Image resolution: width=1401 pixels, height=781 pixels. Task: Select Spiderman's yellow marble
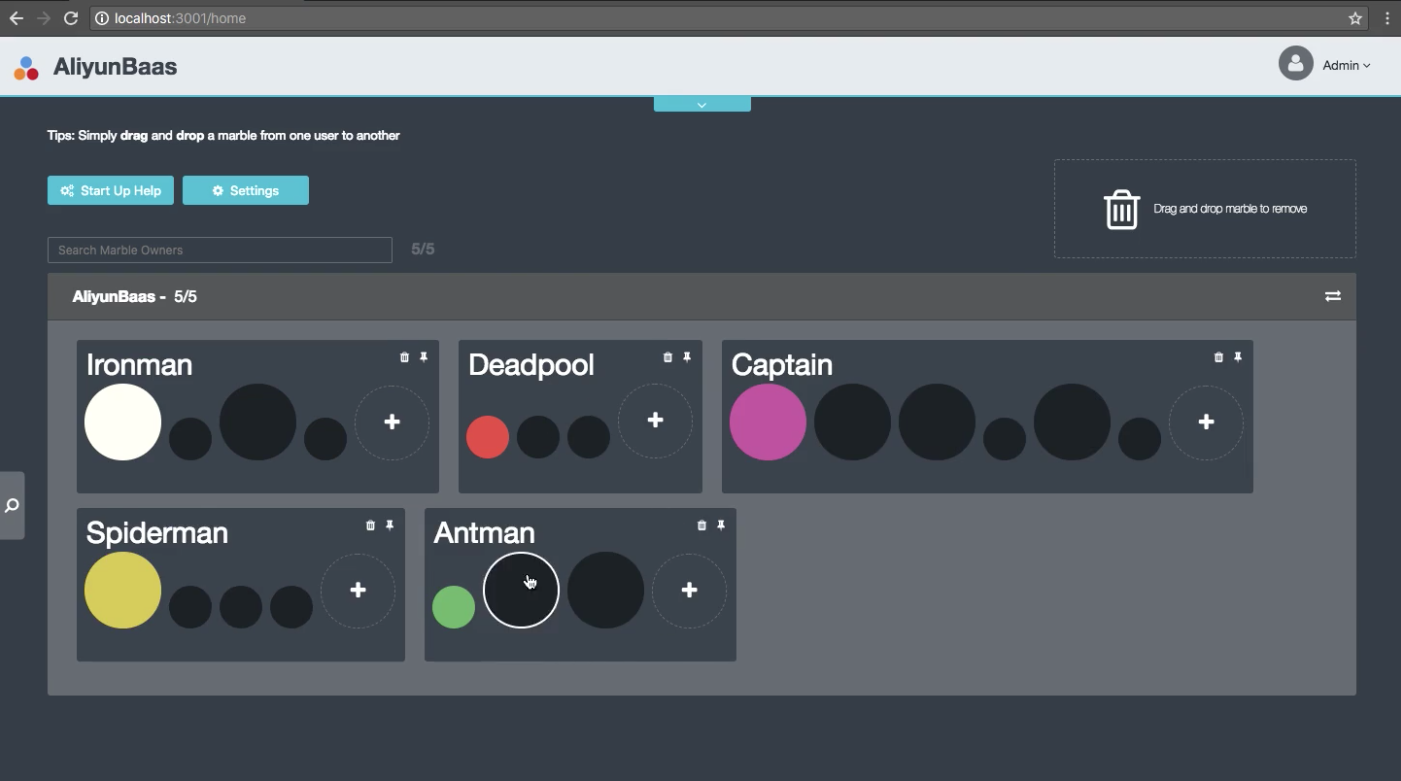(123, 590)
